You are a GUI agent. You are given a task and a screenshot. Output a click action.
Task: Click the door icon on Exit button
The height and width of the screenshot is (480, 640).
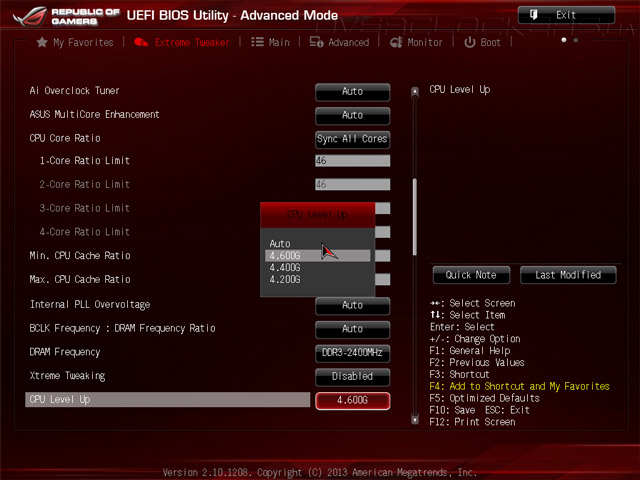point(533,15)
